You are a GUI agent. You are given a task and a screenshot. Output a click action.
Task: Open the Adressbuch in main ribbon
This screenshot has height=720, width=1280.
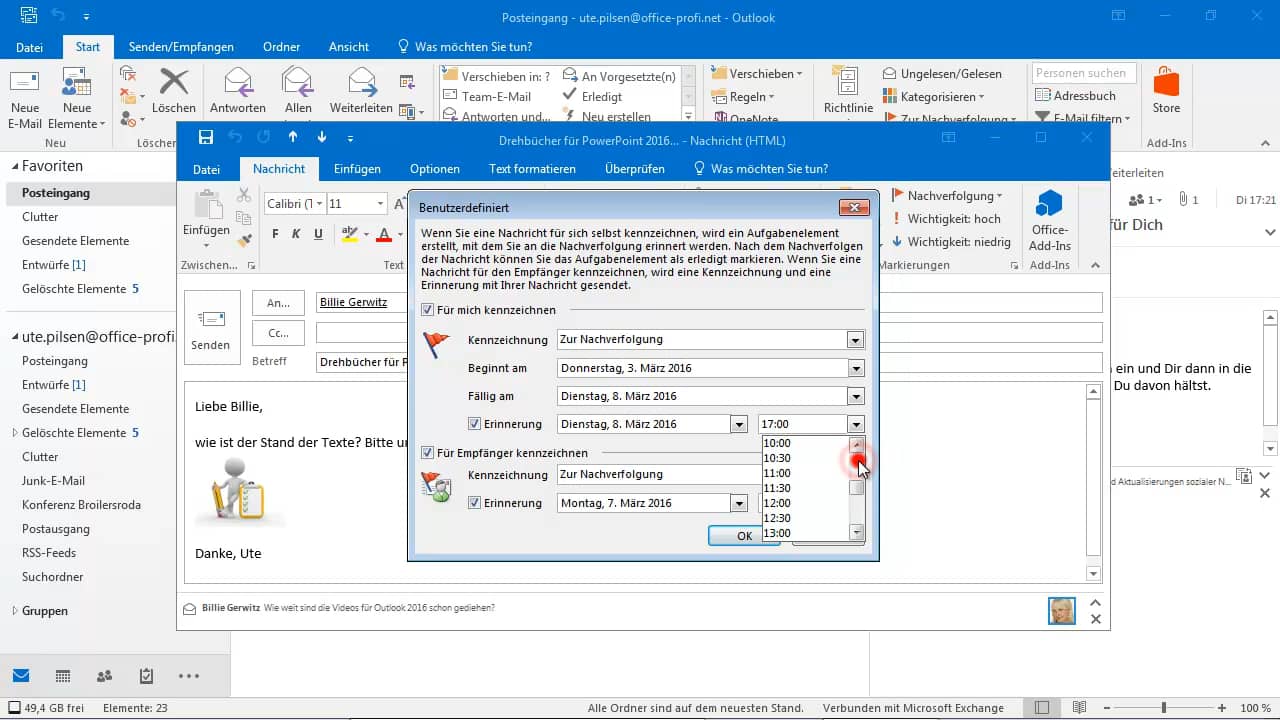click(x=1076, y=96)
